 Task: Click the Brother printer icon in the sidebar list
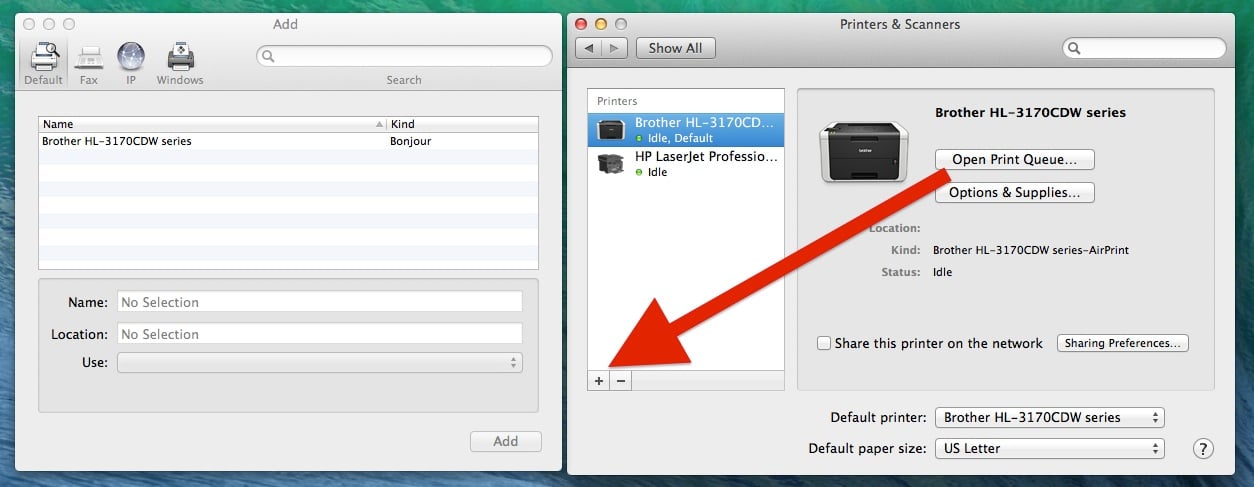[611, 130]
